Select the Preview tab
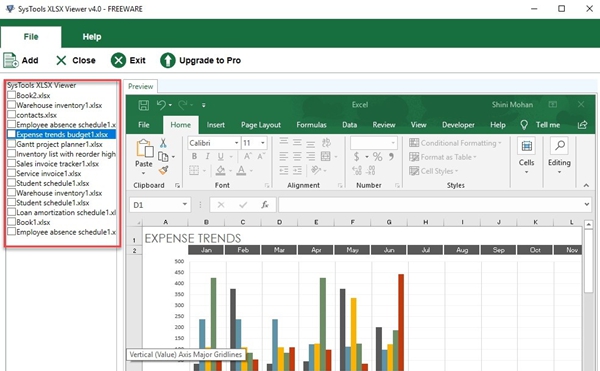Image resolution: width=600 pixels, height=371 pixels. (x=140, y=86)
